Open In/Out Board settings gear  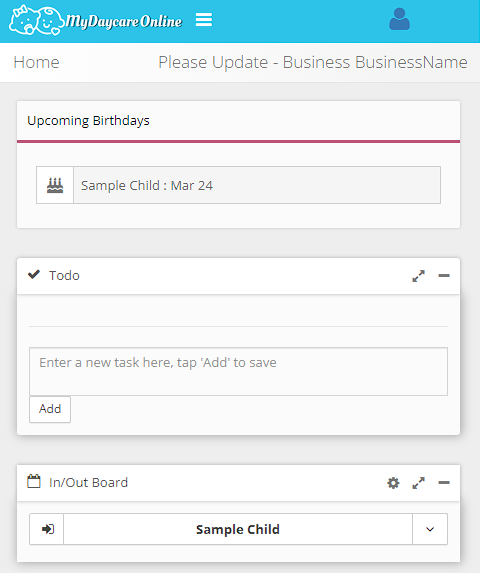(x=393, y=483)
